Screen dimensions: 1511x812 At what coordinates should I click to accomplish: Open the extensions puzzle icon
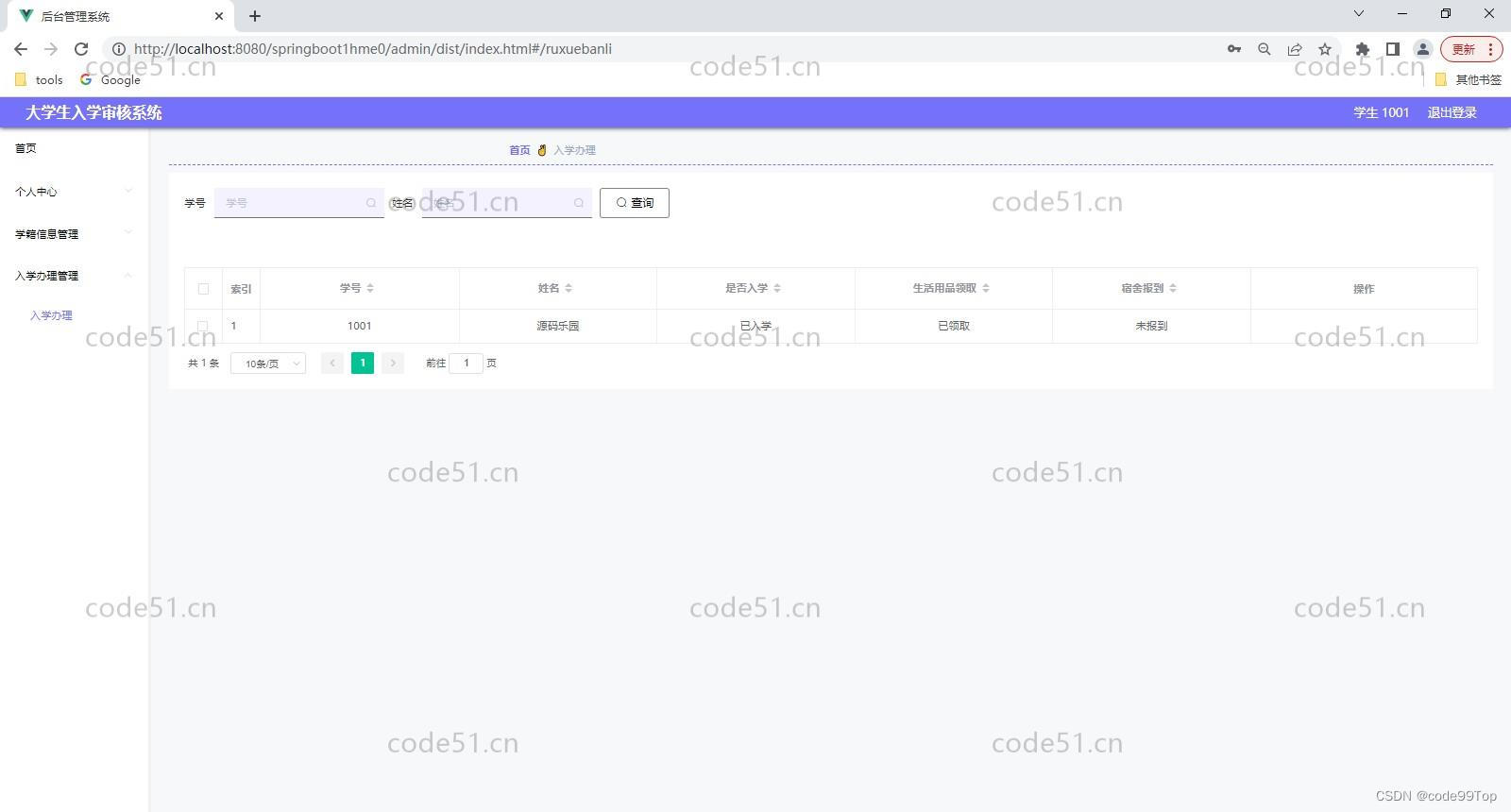tap(1363, 49)
